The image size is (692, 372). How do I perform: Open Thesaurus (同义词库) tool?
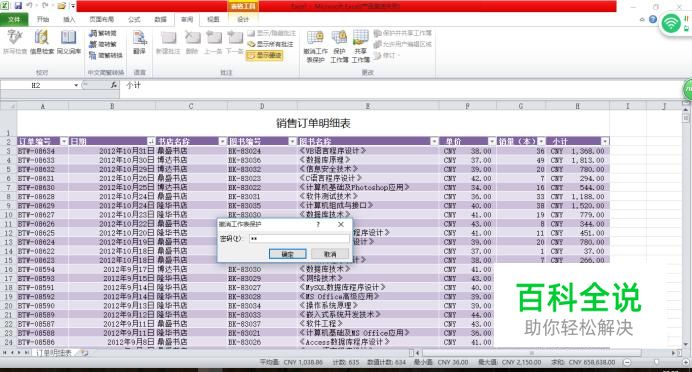[69, 42]
